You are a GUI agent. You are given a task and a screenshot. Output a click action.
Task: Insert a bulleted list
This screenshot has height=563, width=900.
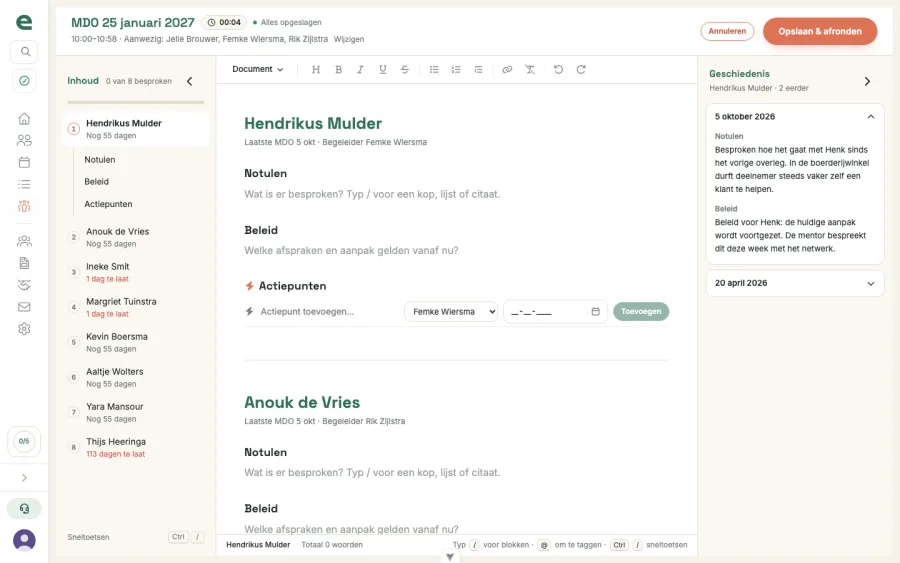point(434,69)
